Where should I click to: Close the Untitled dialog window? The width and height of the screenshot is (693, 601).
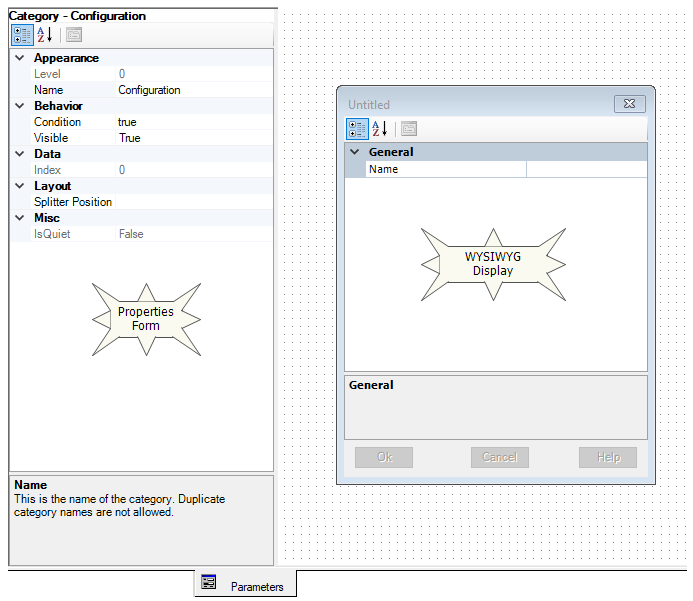click(628, 104)
